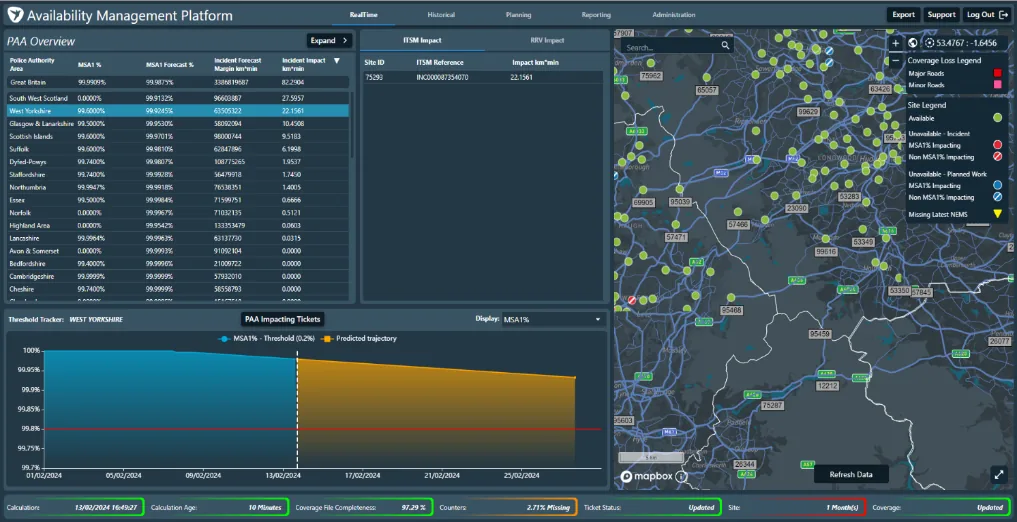This screenshot has height=522, width=1017.
Task: Click the sort triangle on Incident Impact column
Action: (337, 61)
